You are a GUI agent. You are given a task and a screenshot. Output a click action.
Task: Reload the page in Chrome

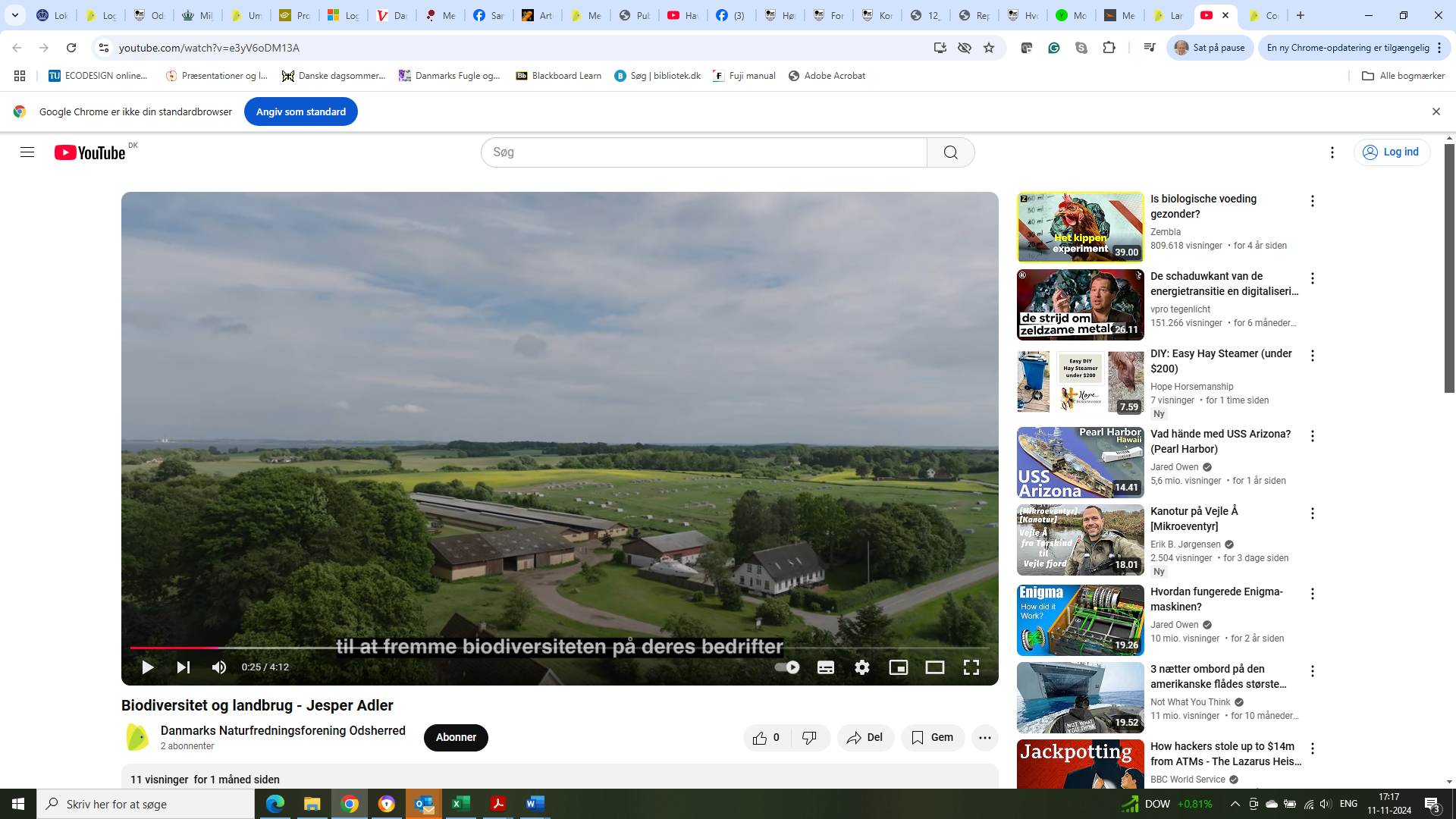[71, 48]
